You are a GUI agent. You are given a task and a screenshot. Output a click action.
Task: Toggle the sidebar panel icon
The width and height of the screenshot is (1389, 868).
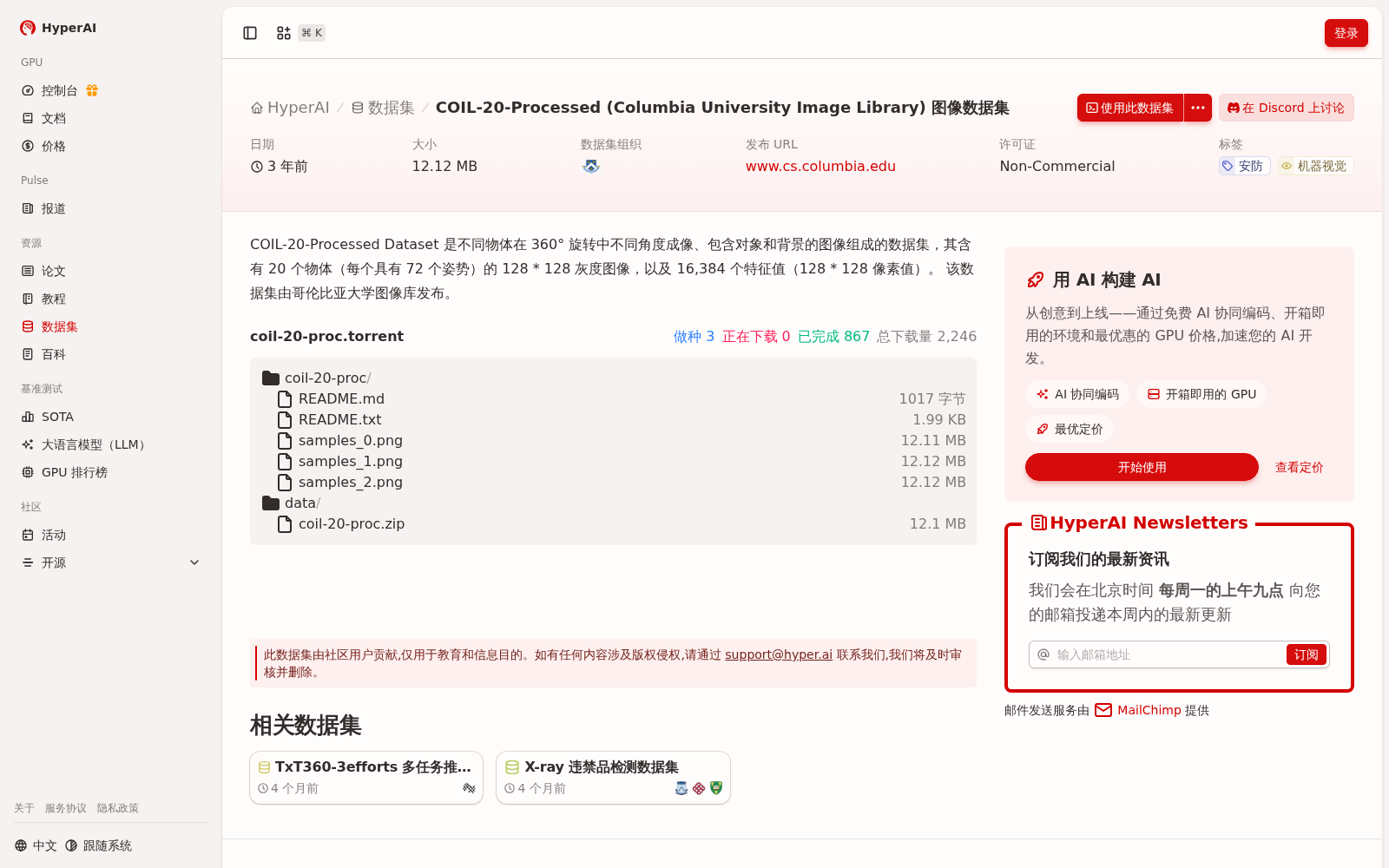tap(250, 33)
